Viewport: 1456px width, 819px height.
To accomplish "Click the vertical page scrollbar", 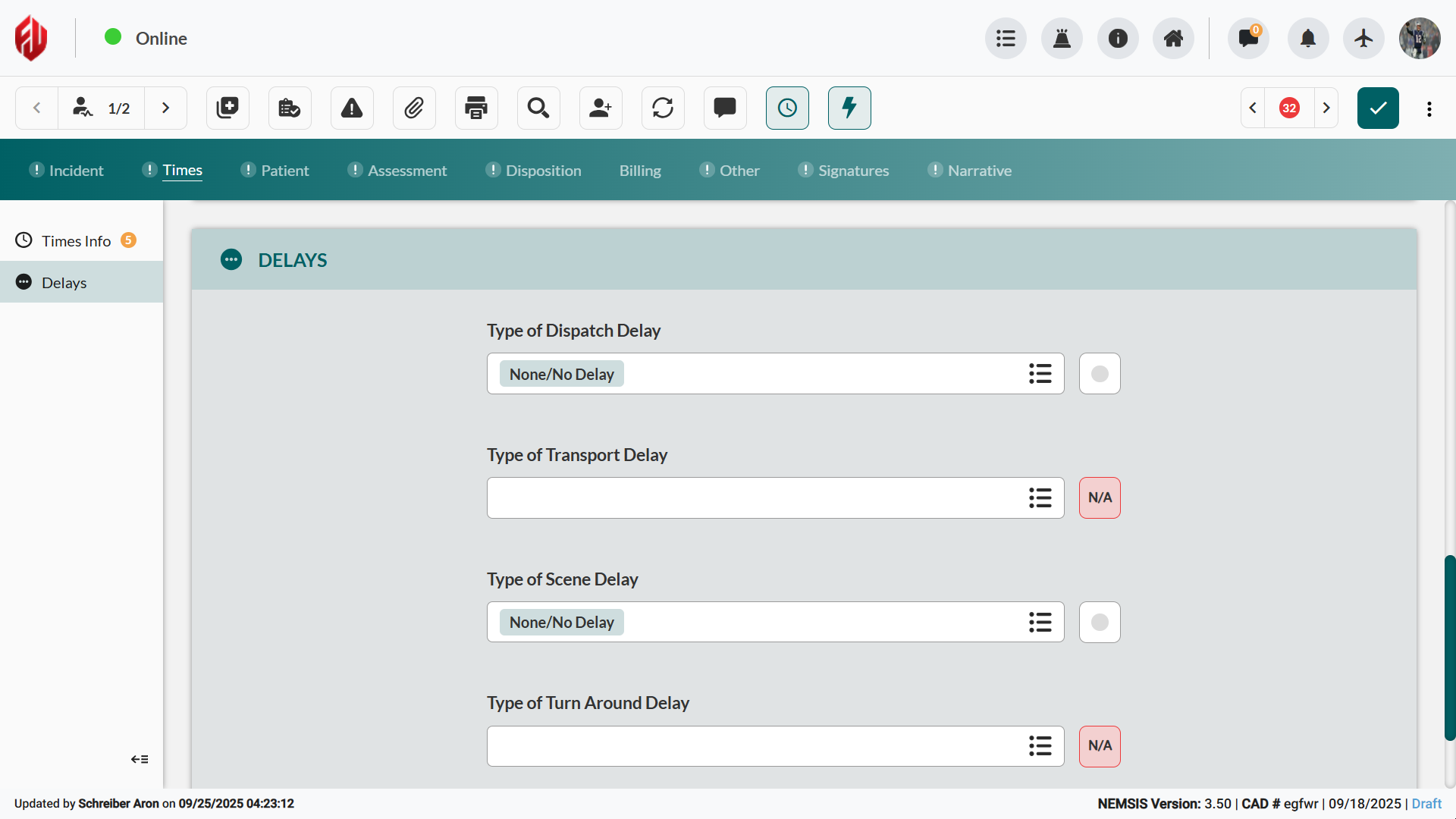I will point(1449,647).
